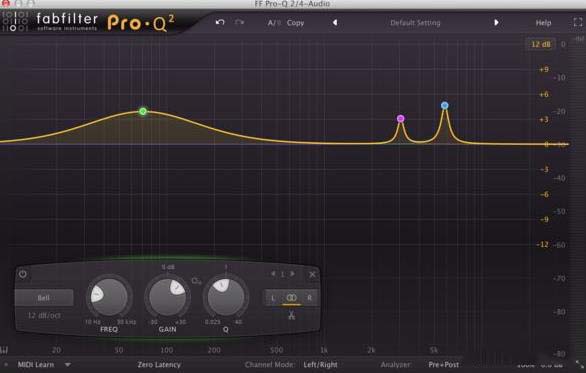Toggle full screen mode icon
Screen dimensions: 586x373
pos(578,22)
